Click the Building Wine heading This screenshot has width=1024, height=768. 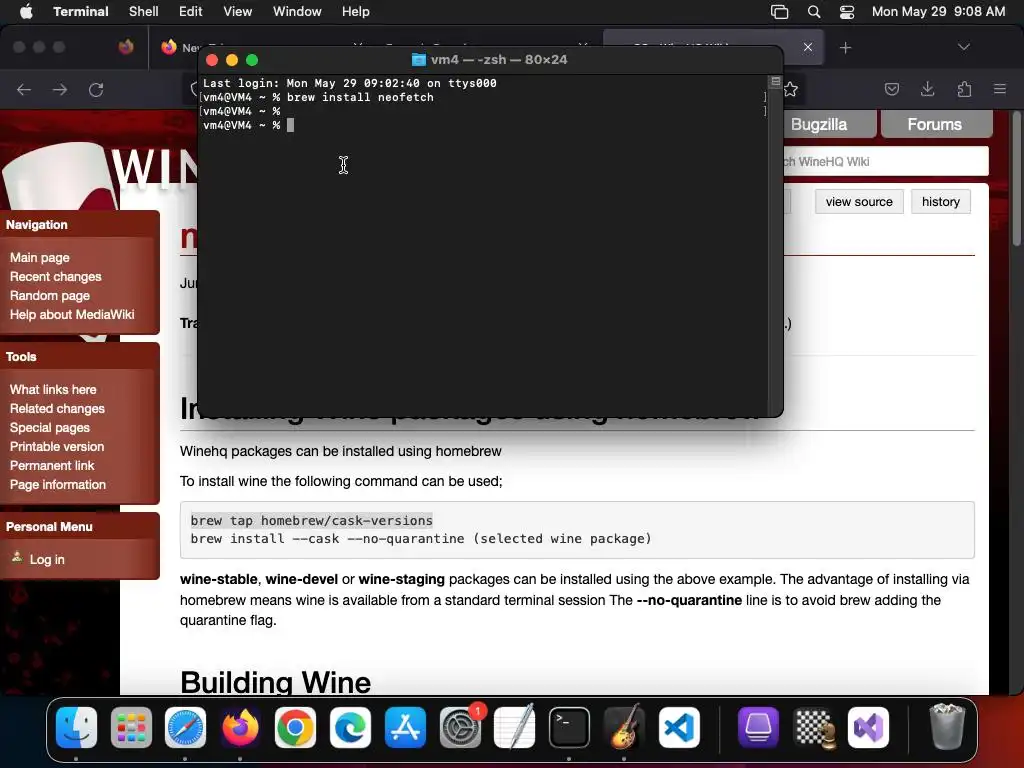[x=275, y=682]
